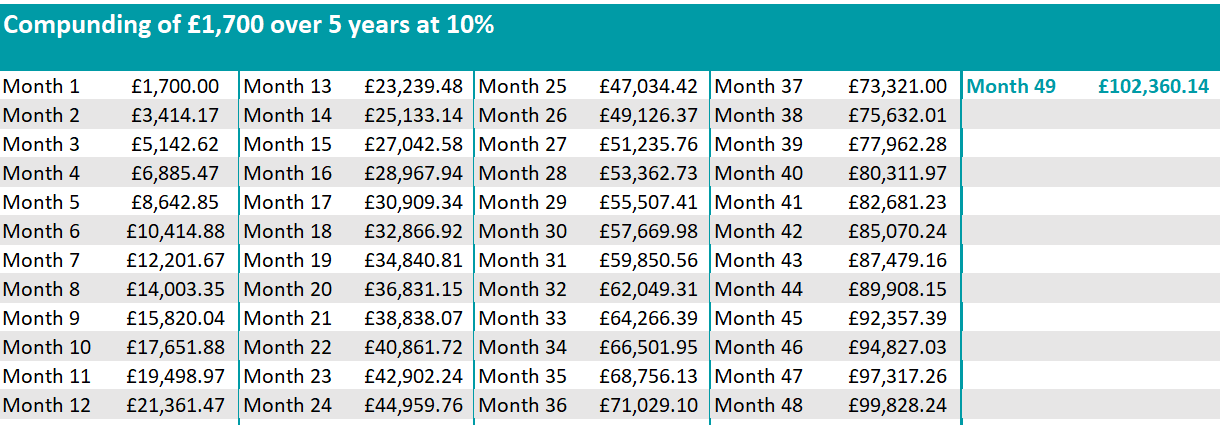The height and width of the screenshot is (425, 1224).
Task: Click the £71,029.10 amount cell
Action: pos(649,405)
